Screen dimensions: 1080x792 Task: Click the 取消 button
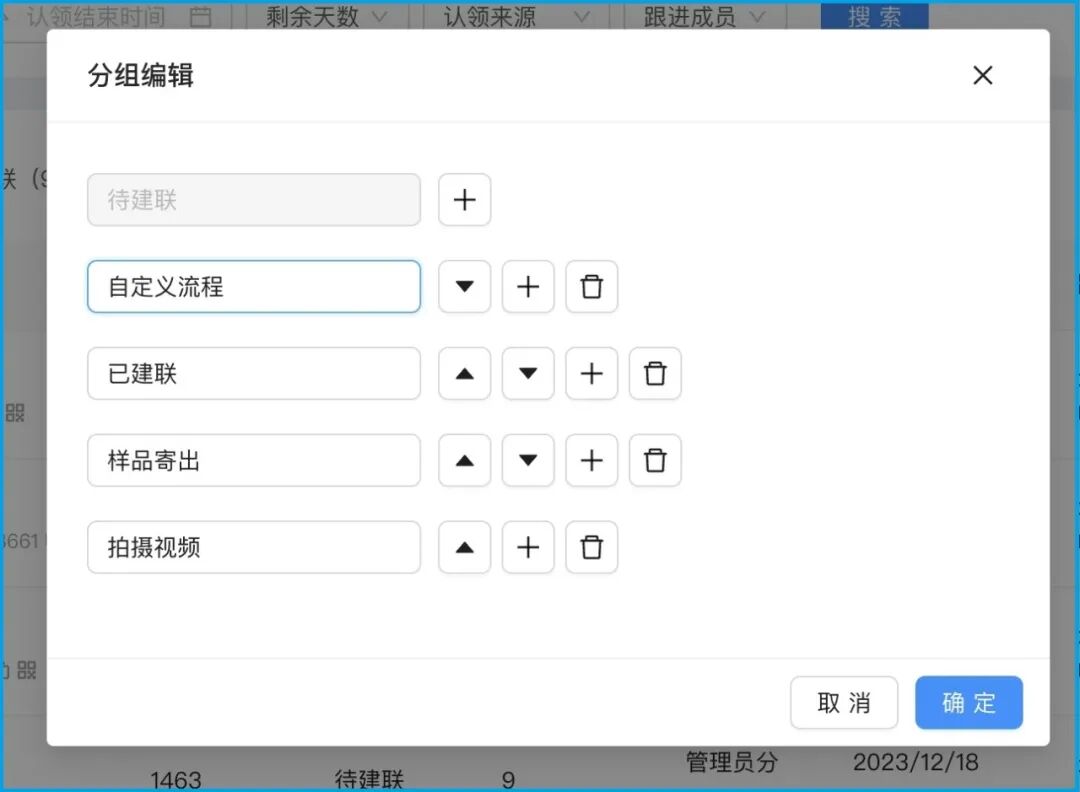[844, 702]
